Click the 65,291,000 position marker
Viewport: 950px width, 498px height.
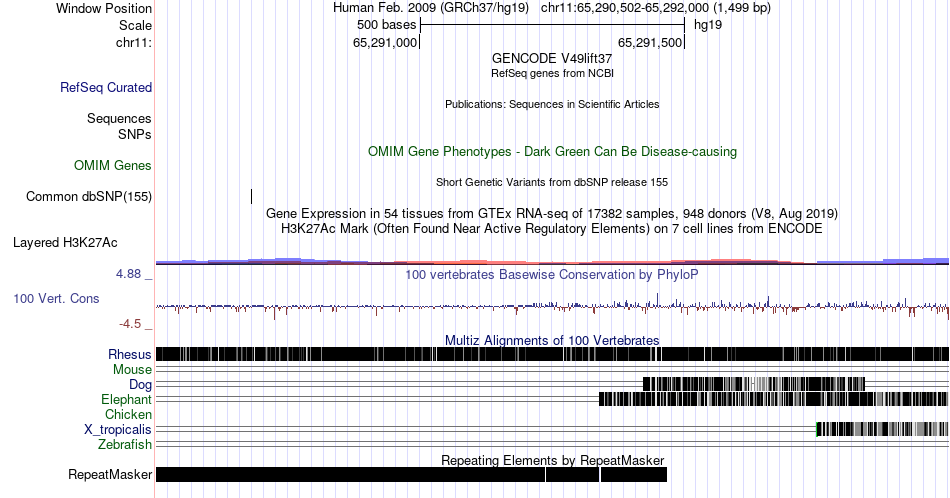click(385, 42)
